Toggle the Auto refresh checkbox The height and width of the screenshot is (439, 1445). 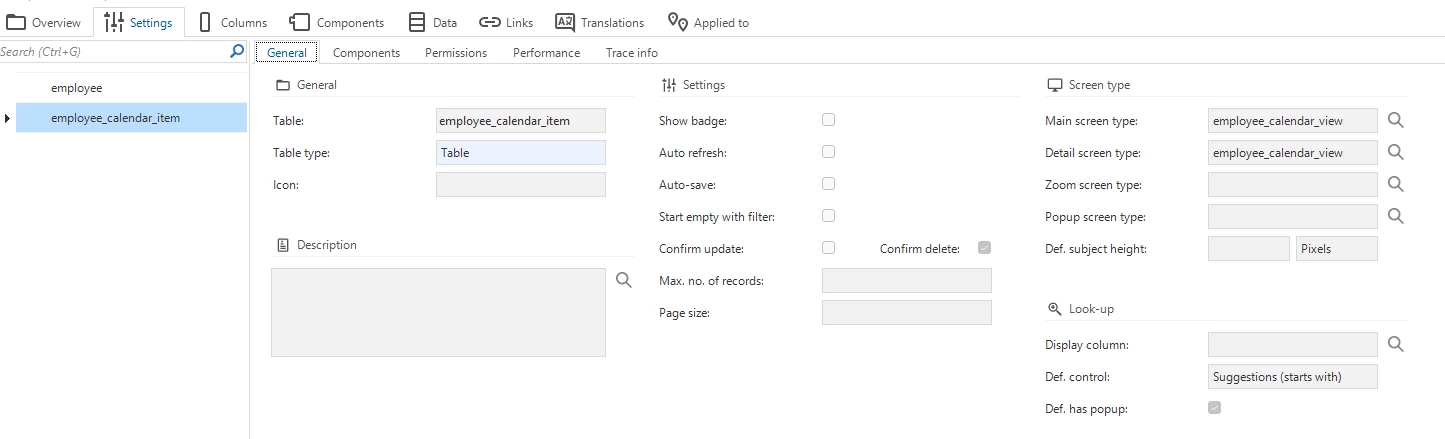828,152
